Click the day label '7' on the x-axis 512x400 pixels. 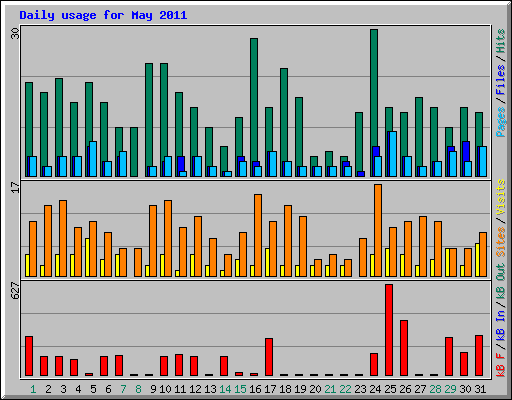(123, 389)
